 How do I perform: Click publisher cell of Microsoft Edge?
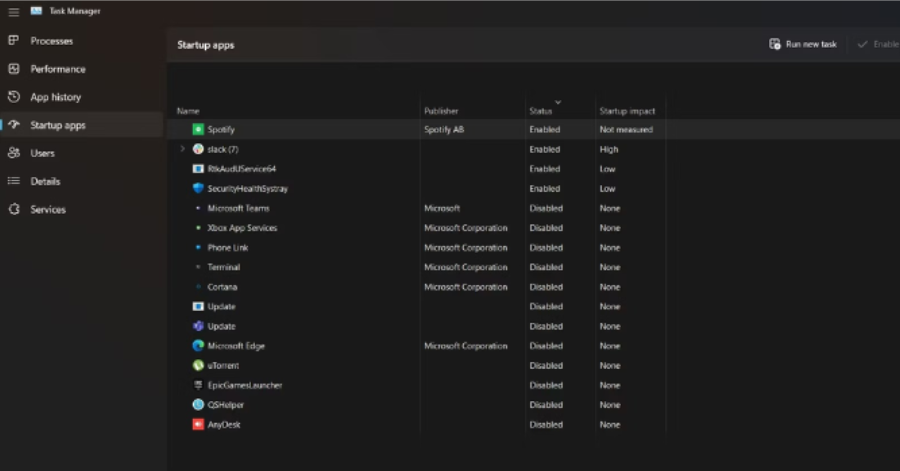click(465, 346)
